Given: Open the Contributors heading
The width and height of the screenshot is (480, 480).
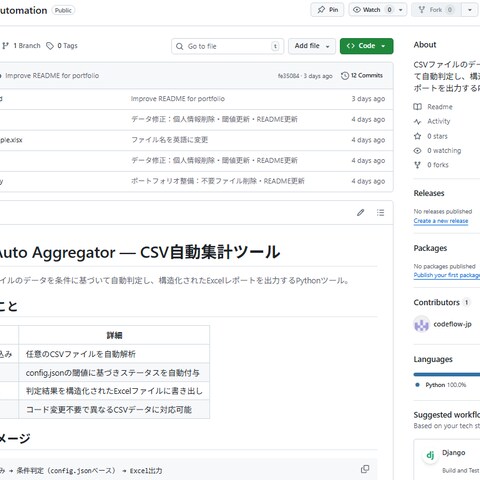Looking at the screenshot, I should pos(436,302).
